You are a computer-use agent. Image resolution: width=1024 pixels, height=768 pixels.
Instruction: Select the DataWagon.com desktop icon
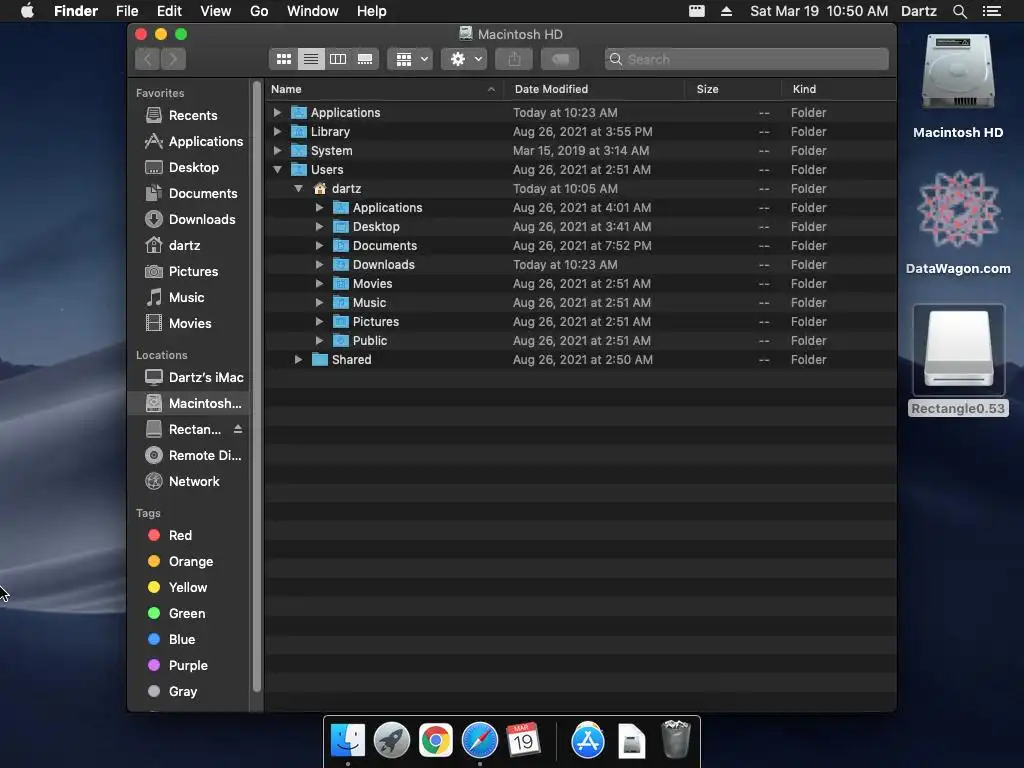[x=958, y=222]
